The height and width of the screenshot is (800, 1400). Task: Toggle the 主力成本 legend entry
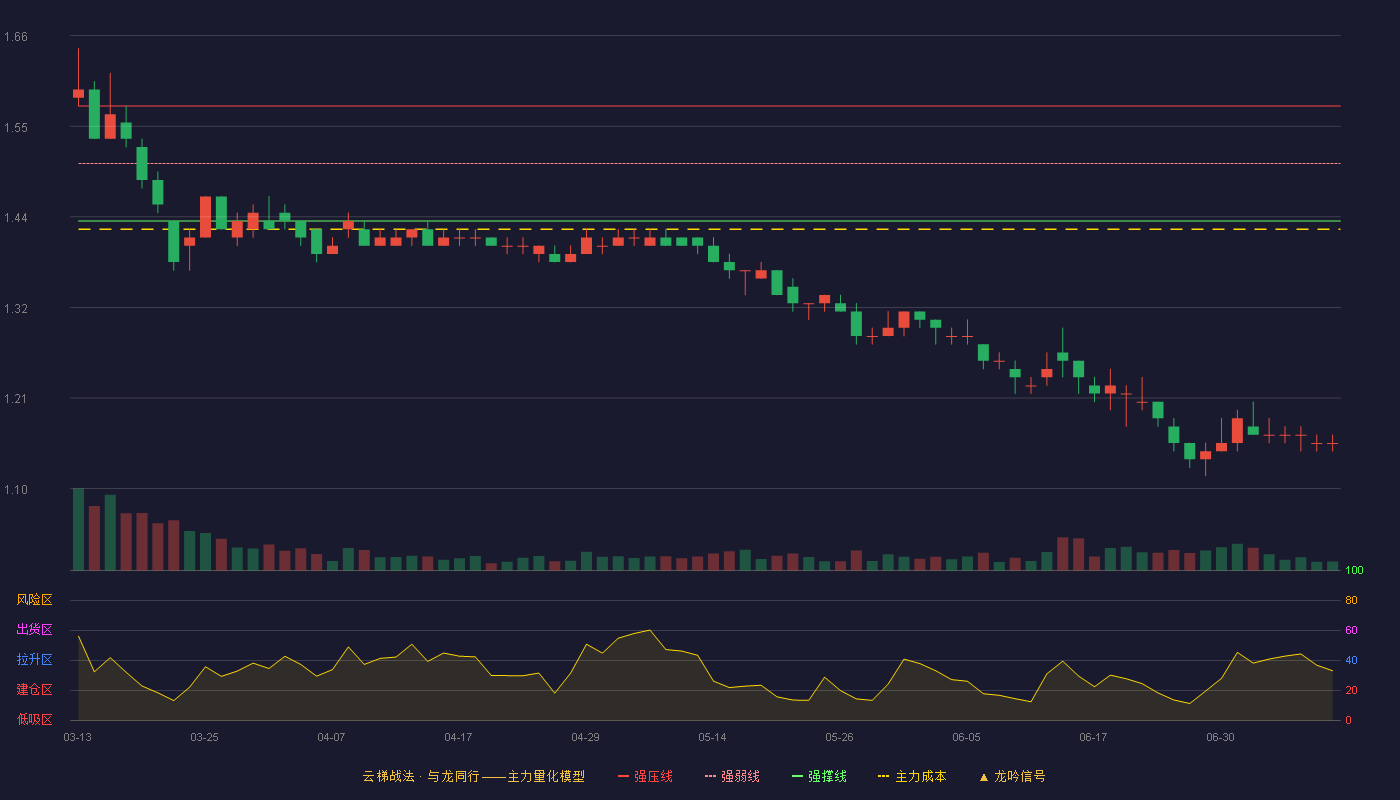tap(912, 776)
